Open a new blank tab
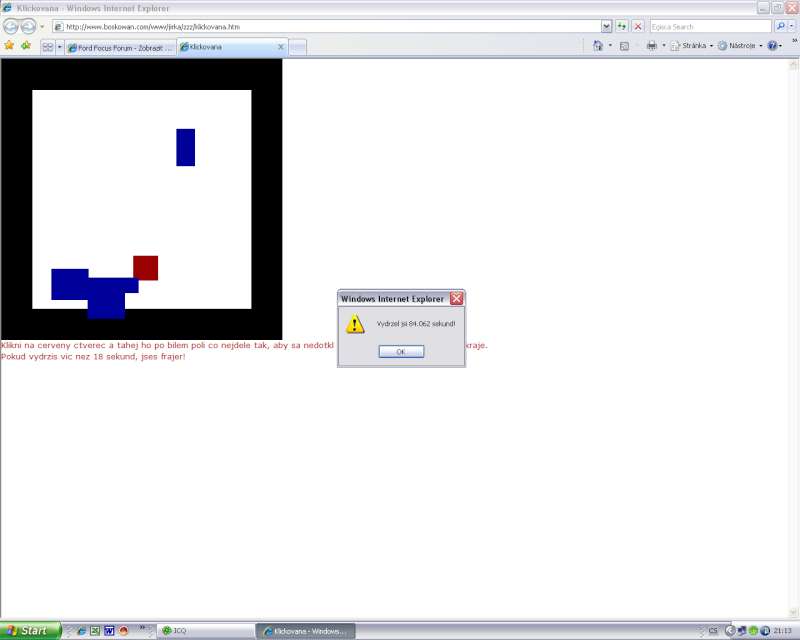The image size is (800, 640). tap(297, 47)
